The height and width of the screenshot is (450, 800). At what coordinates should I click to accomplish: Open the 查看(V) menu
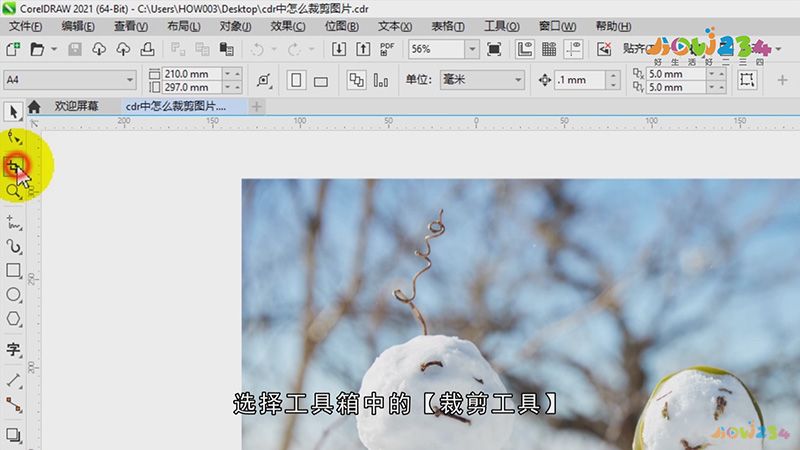point(131,26)
